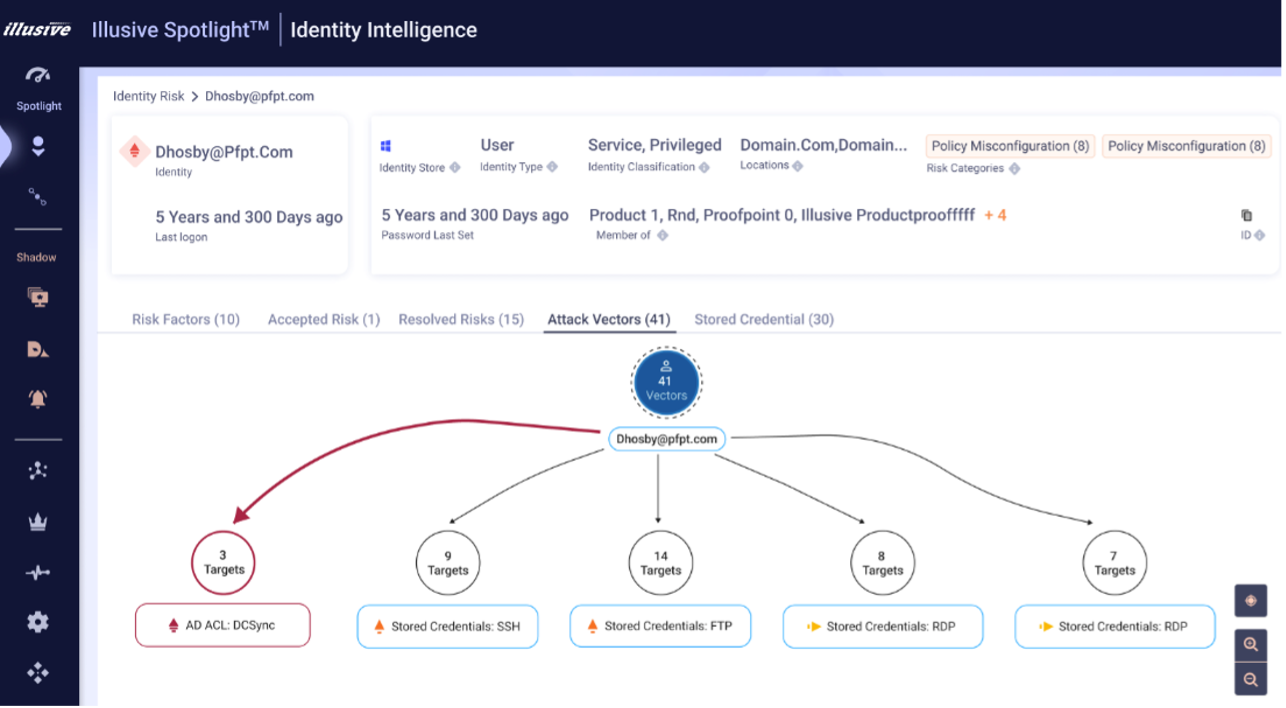Click the red diamond identity risk icon
The height and width of the screenshot is (708, 1286).
[x=134, y=152]
